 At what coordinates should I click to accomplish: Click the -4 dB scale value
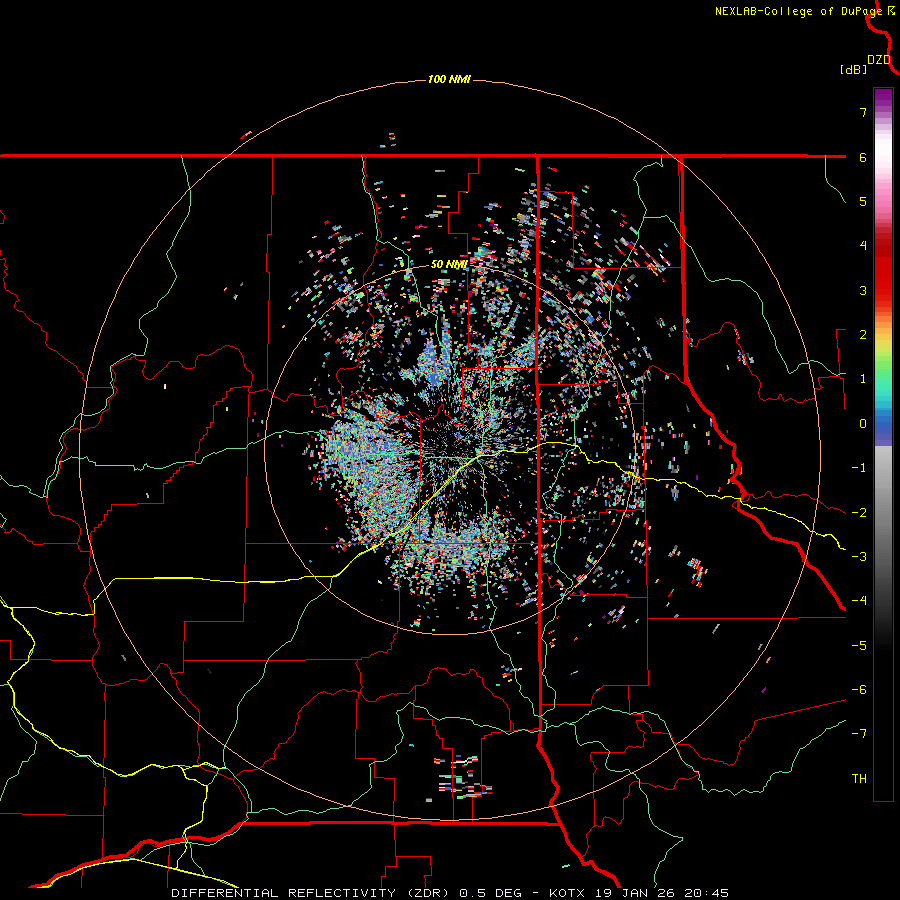coord(859,601)
